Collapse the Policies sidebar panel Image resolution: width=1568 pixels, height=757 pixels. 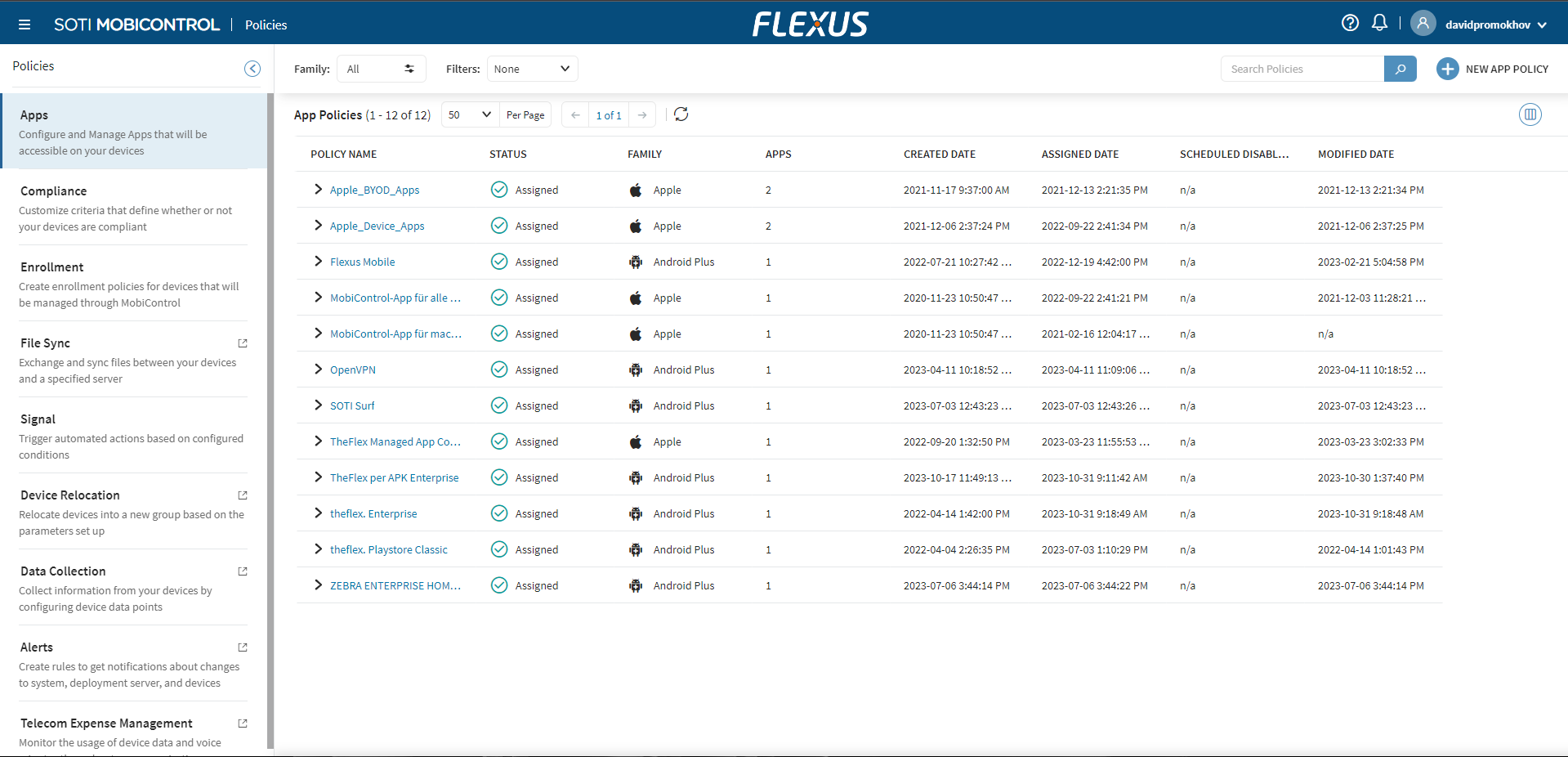(252, 69)
